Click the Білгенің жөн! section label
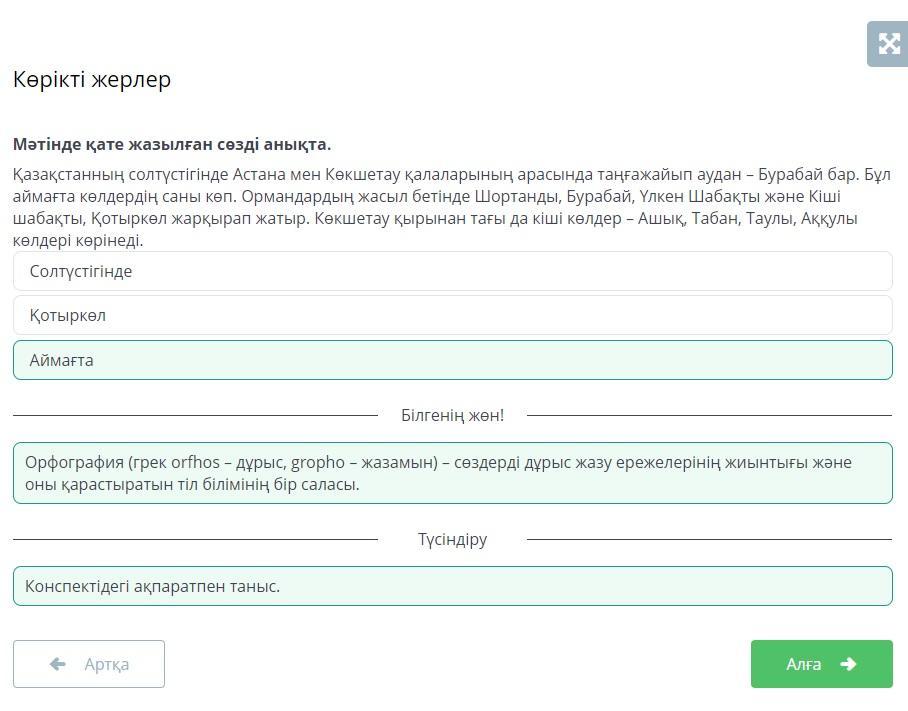Viewport: 908px width, 711px height. coord(452,415)
